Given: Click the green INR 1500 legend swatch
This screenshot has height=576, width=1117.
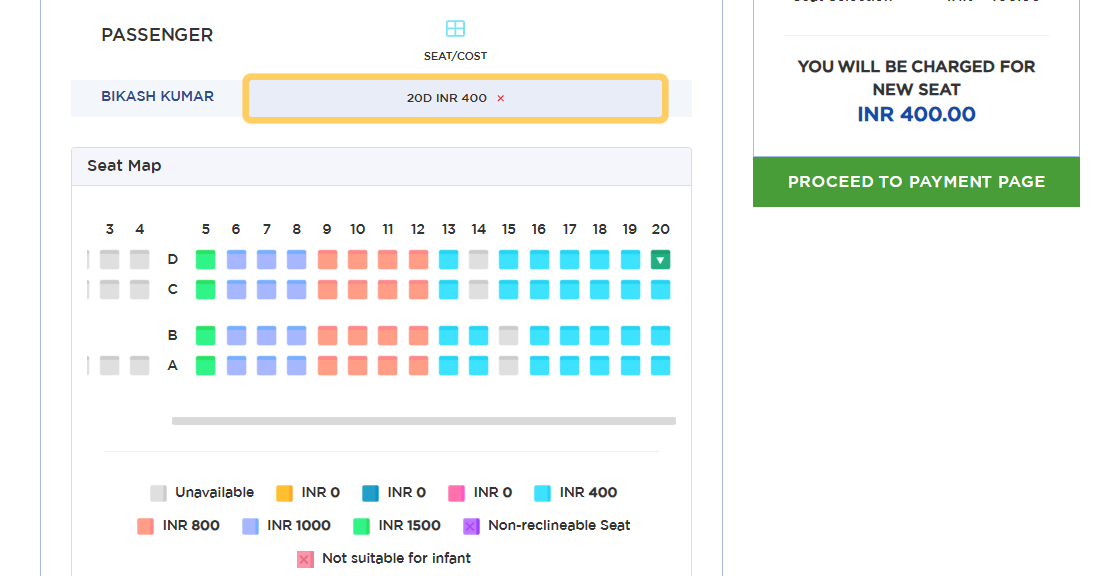Looking at the screenshot, I should coord(361,526).
